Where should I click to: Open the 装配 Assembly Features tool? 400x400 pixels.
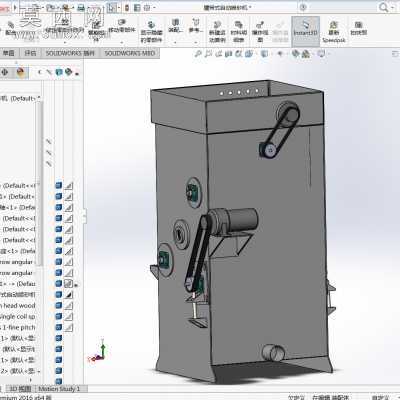(x=175, y=26)
